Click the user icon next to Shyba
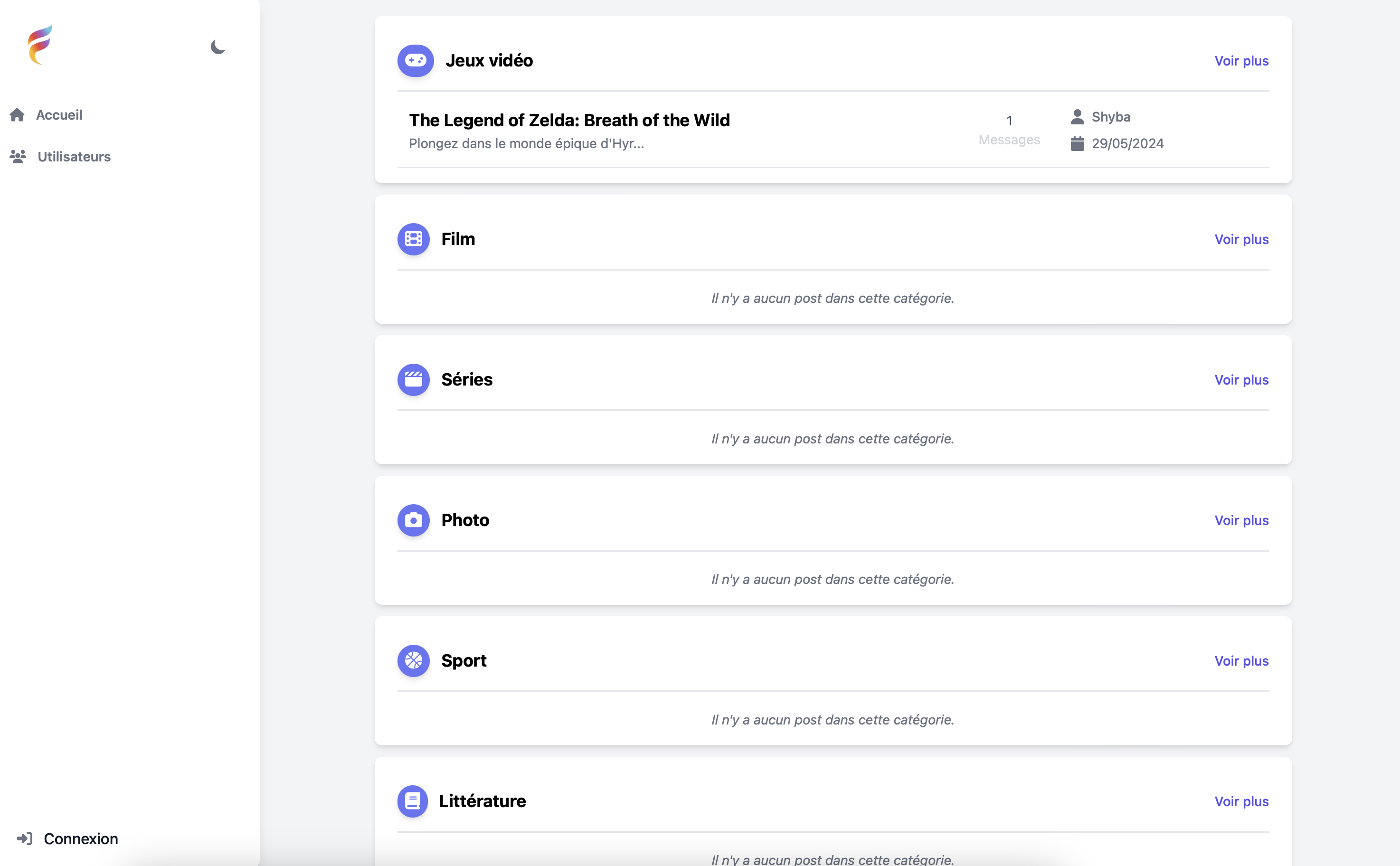Screen dimensions: 1400x866 pyautogui.click(x=1077, y=117)
